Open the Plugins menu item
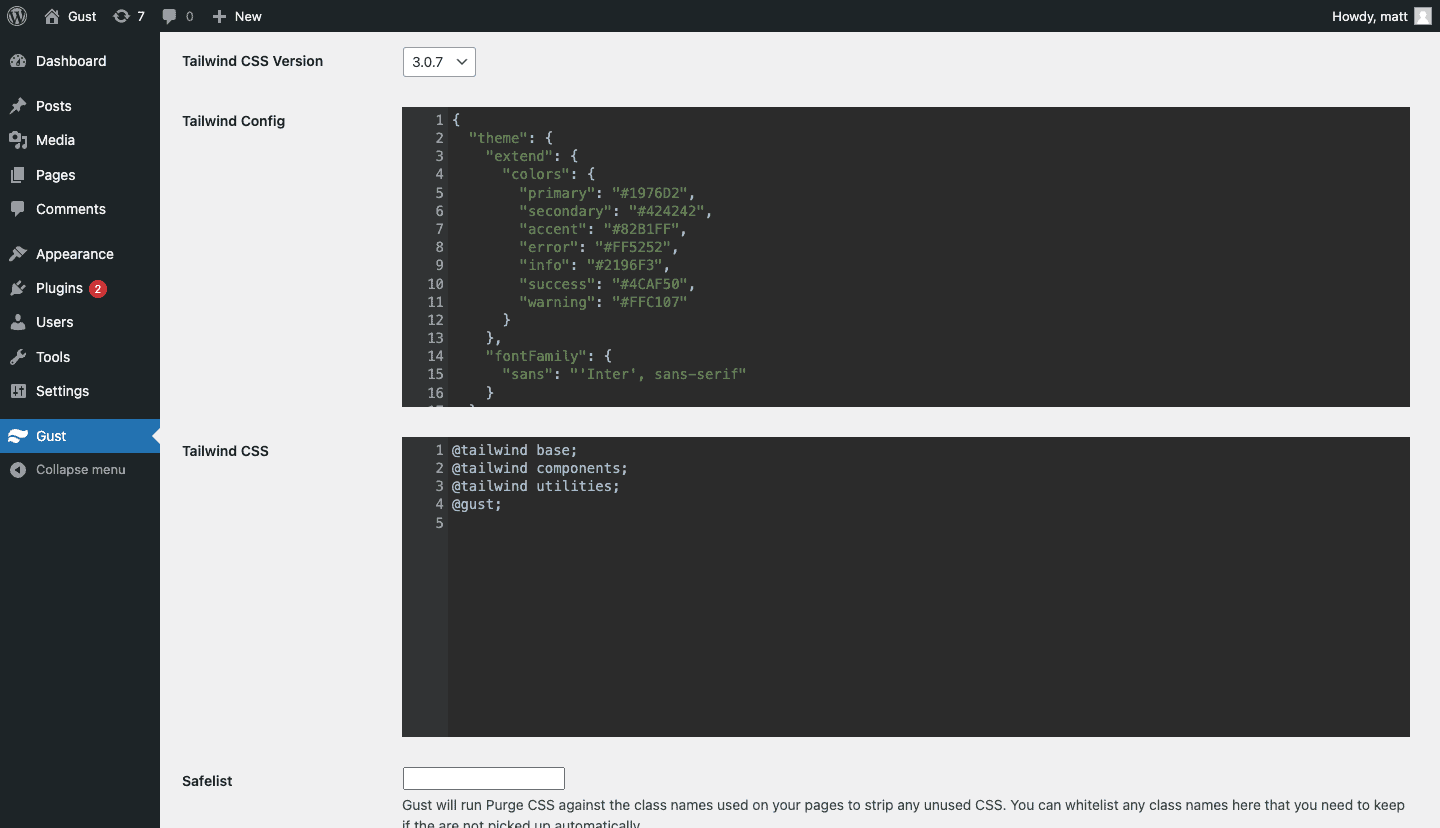The height and width of the screenshot is (828, 1440). [x=59, y=288]
